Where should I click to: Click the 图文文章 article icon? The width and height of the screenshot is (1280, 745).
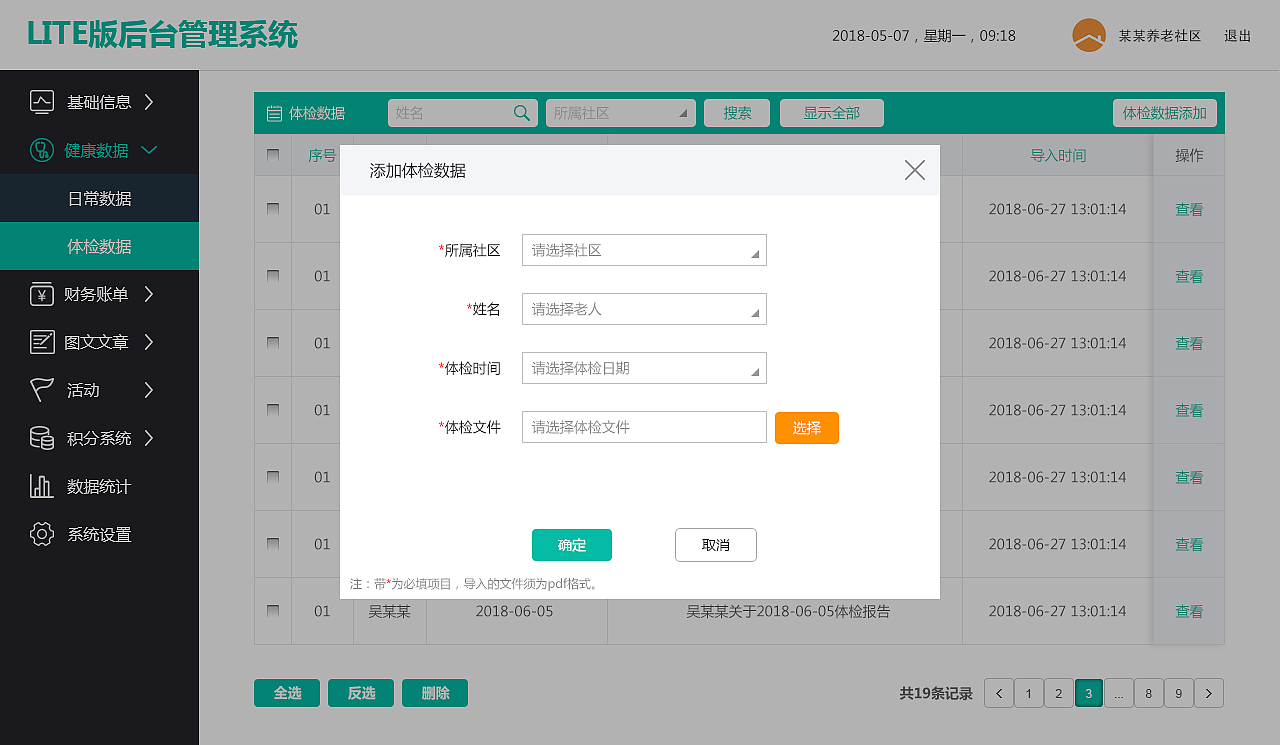41,342
